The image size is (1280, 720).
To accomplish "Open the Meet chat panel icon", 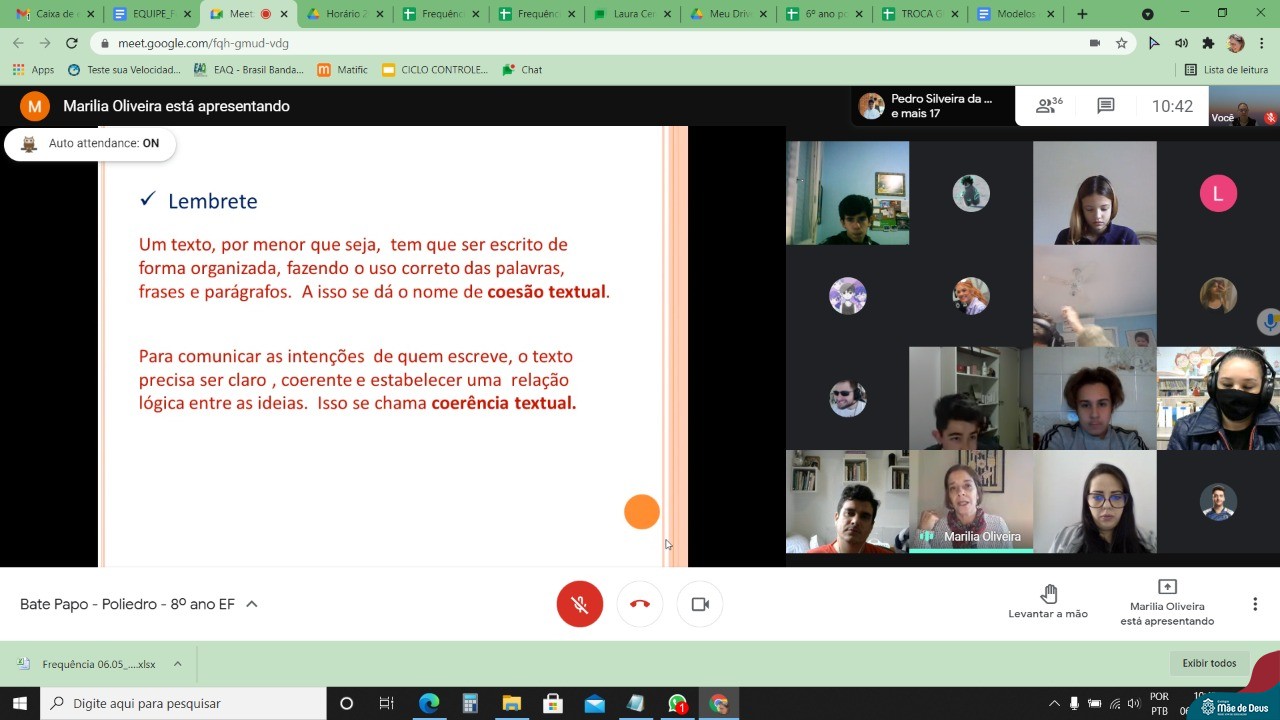I will (x=1105, y=106).
